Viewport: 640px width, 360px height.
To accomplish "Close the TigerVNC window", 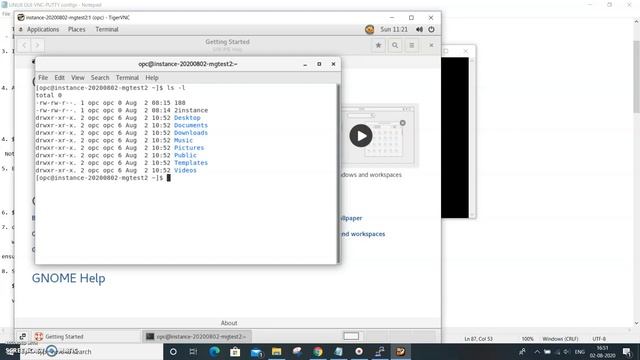I will click(431, 18).
